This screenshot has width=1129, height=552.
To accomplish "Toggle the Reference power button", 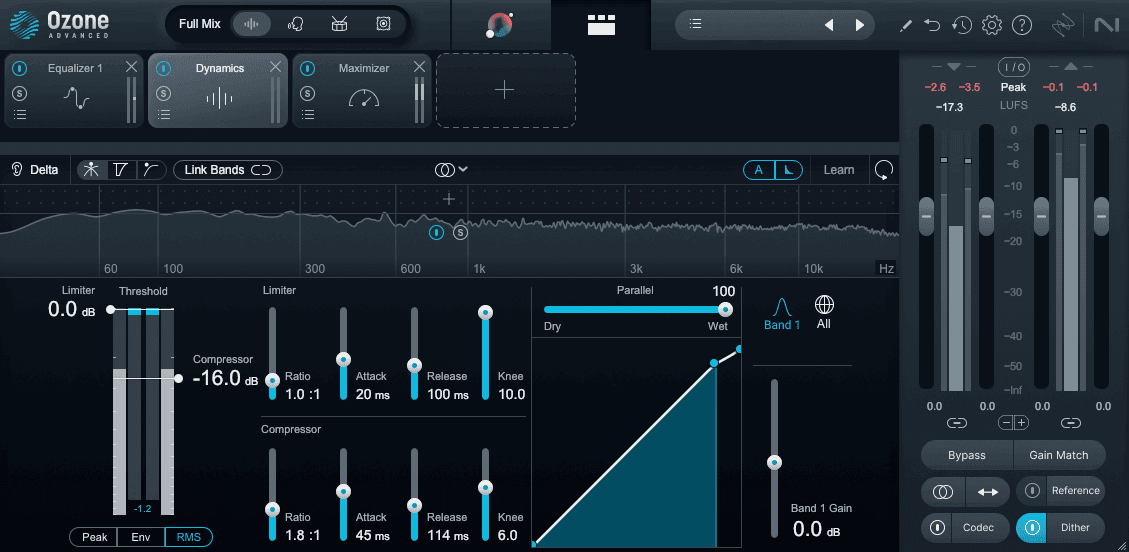I will (1033, 491).
